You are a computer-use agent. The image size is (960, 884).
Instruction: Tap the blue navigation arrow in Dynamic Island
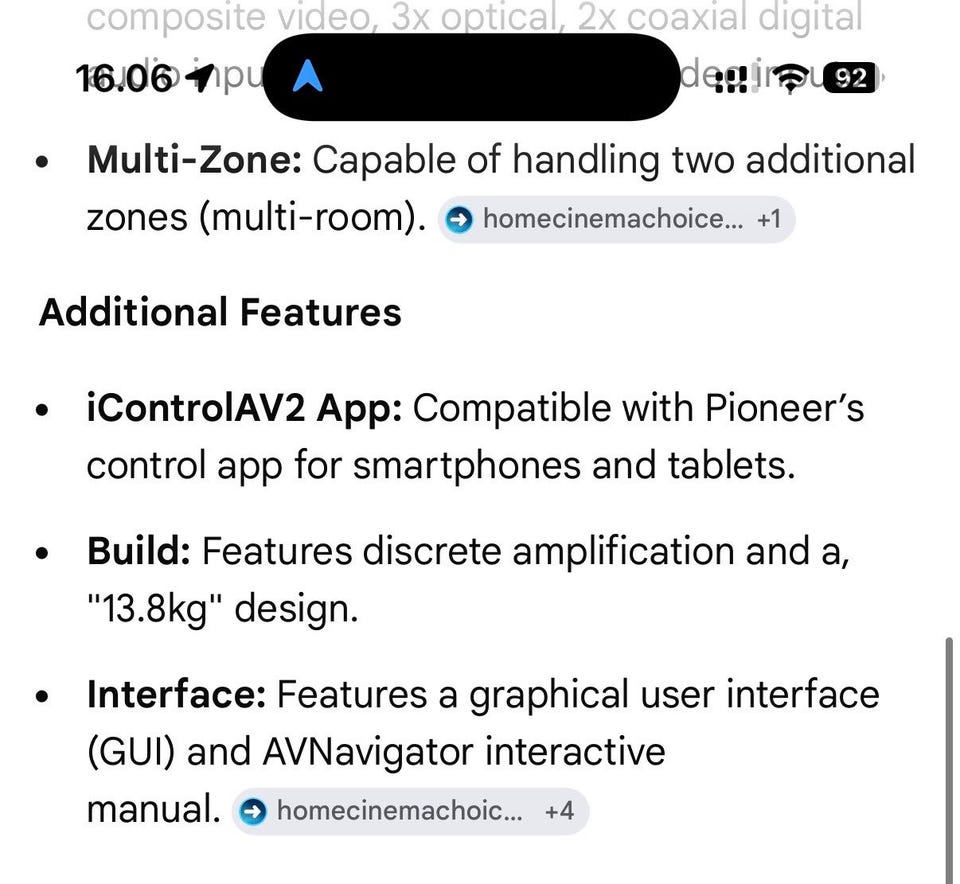308,77
